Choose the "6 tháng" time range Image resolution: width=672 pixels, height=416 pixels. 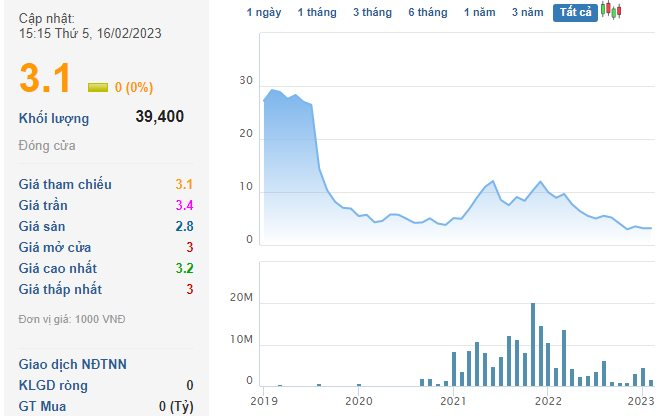[427, 13]
